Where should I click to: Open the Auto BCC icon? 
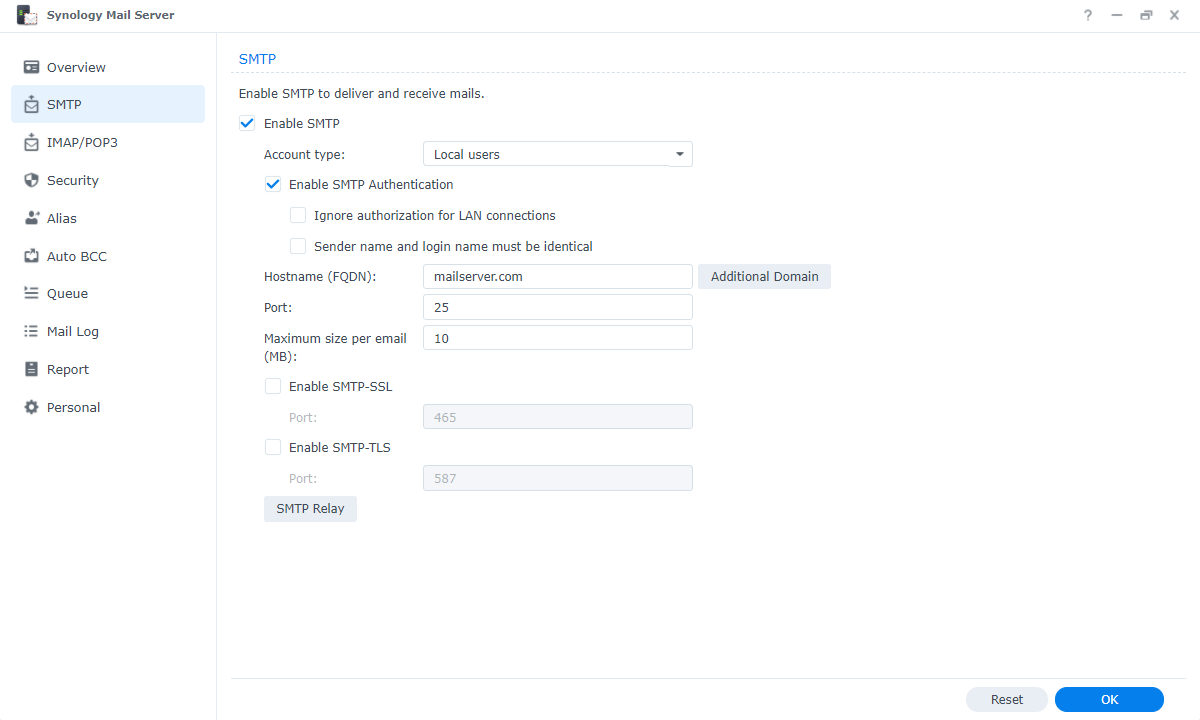pos(31,256)
